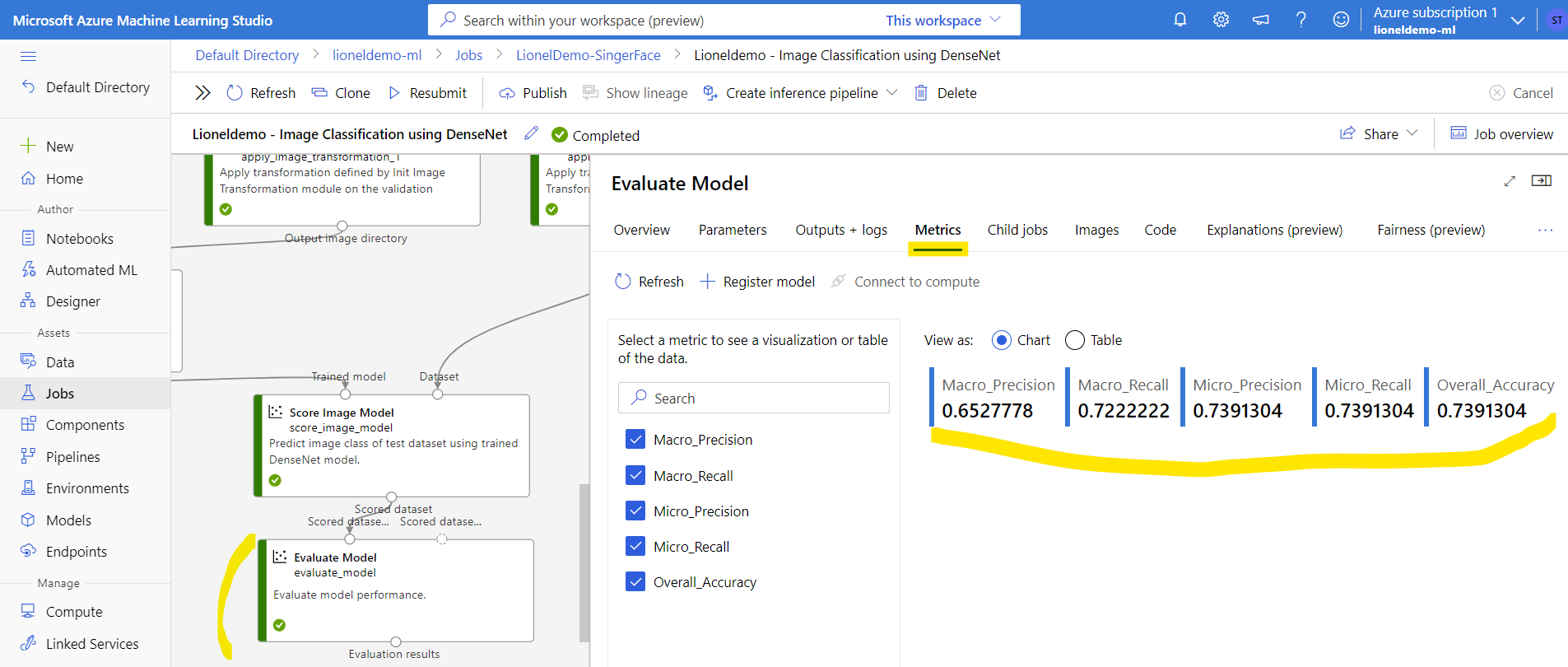1568x667 pixels.
Task: Go back to Default Directory in sidebar
Action: (x=86, y=87)
